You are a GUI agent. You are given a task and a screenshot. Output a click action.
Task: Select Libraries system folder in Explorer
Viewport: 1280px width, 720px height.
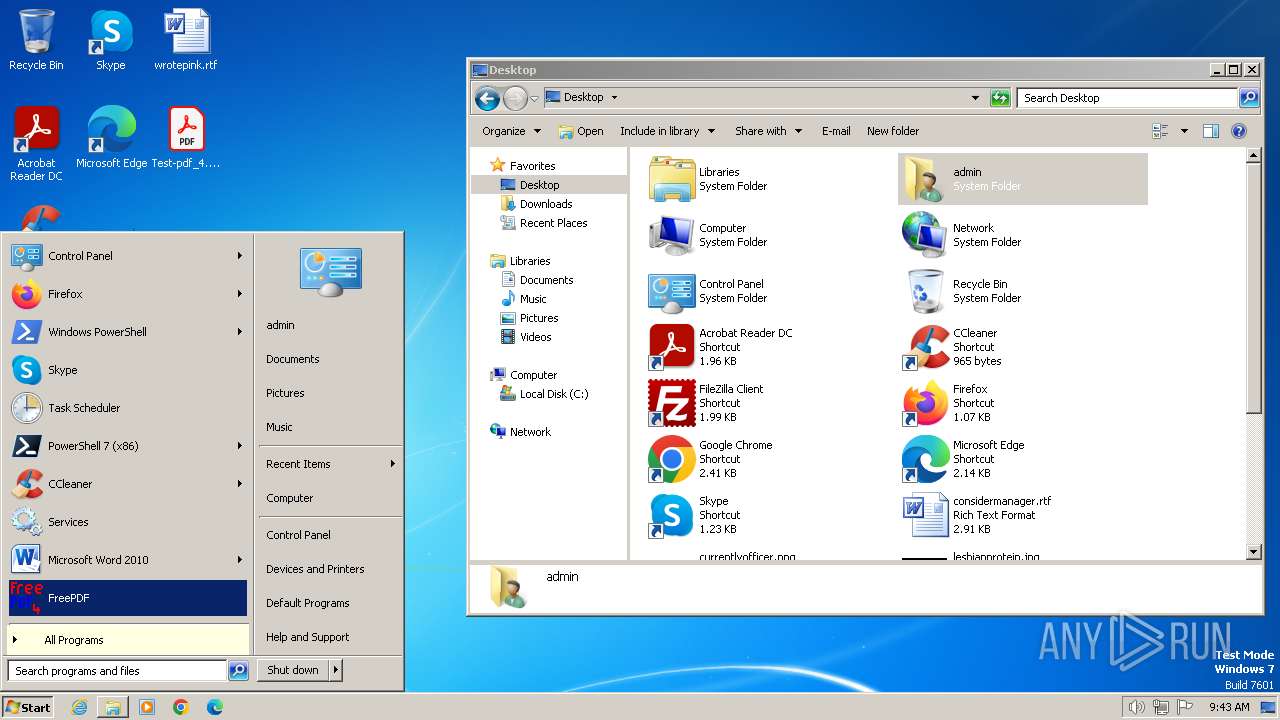pyautogui.click(x=708, y=179)
